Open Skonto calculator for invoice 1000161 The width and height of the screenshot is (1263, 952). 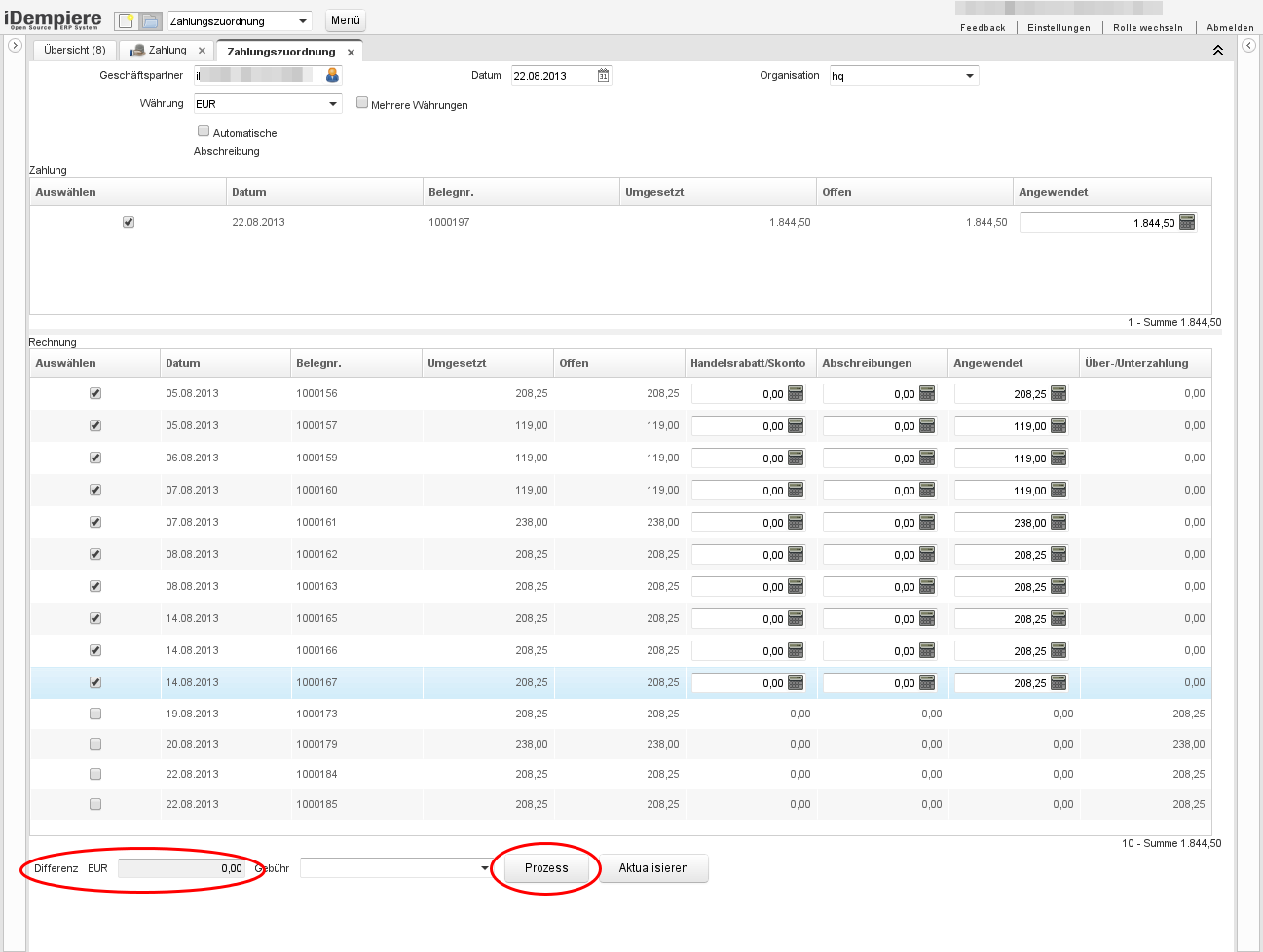[x=796, y=522]
